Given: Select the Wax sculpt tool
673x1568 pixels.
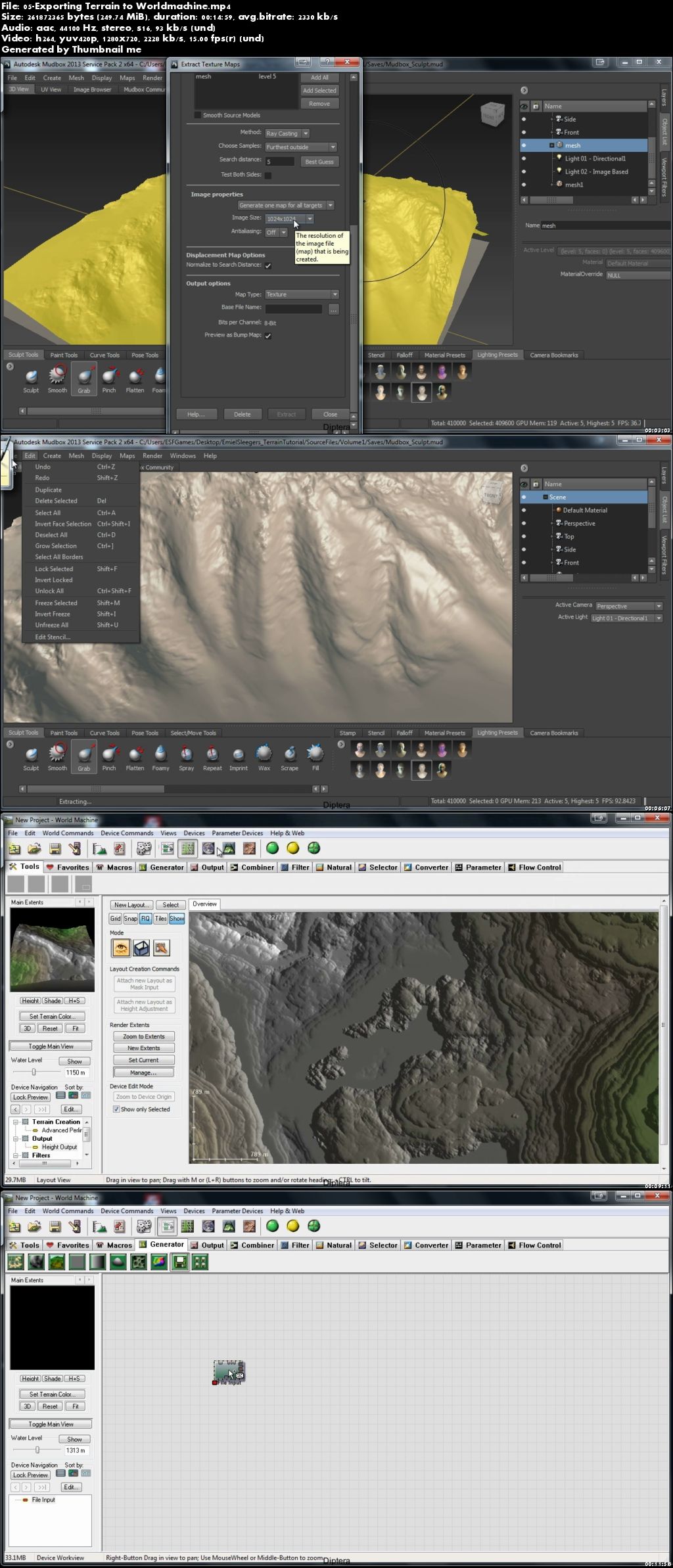Looking at the screenshot, I should [264, 757].
